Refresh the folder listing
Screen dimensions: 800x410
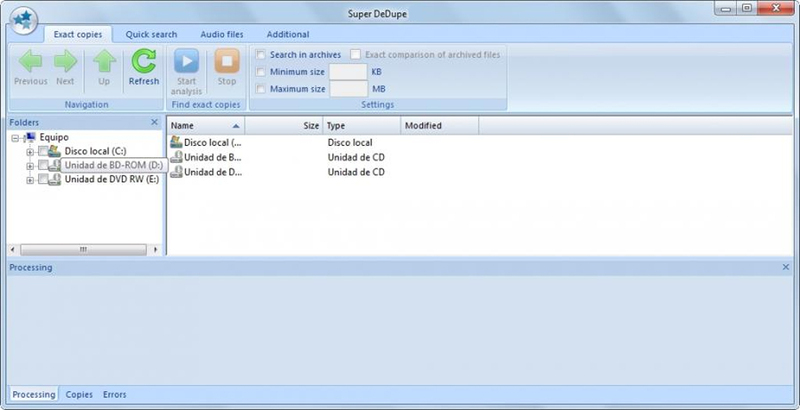click(x=144, y=67)
